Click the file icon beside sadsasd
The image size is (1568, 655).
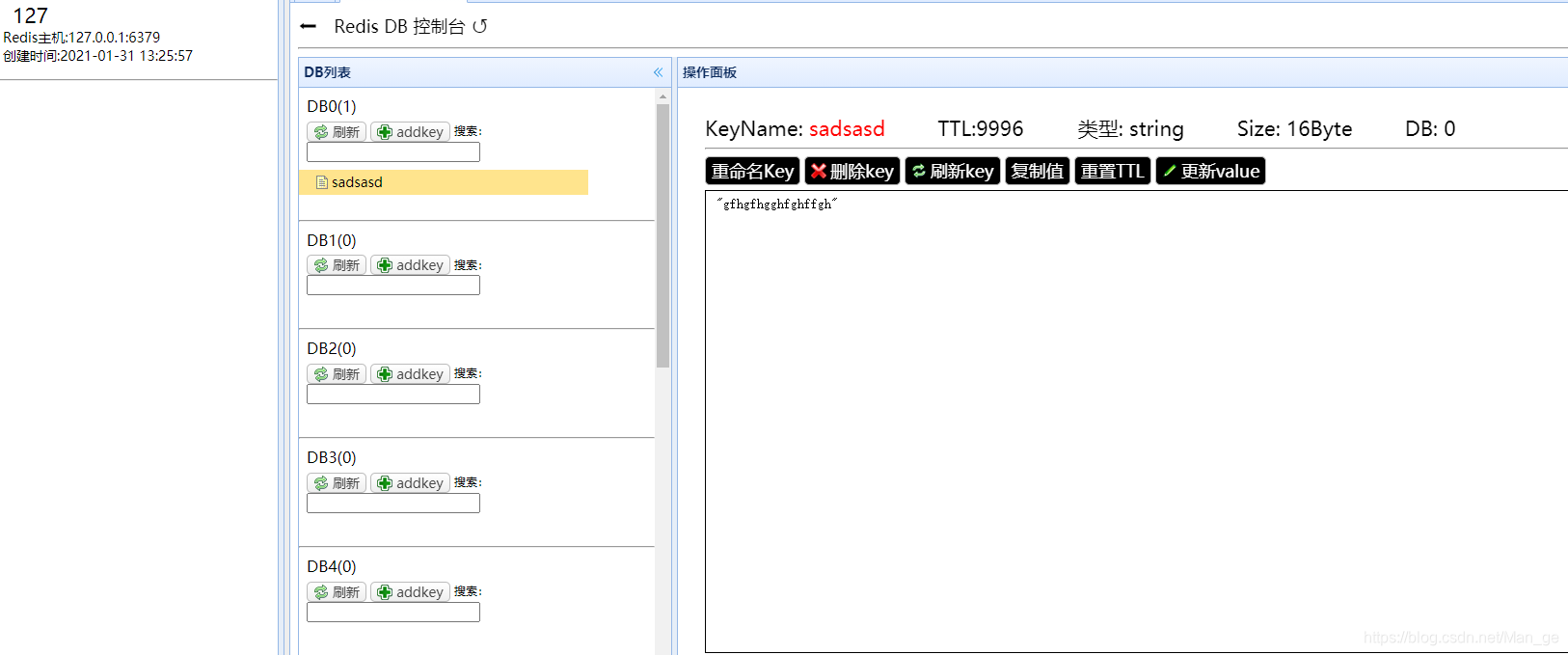(x=322, y=182)
